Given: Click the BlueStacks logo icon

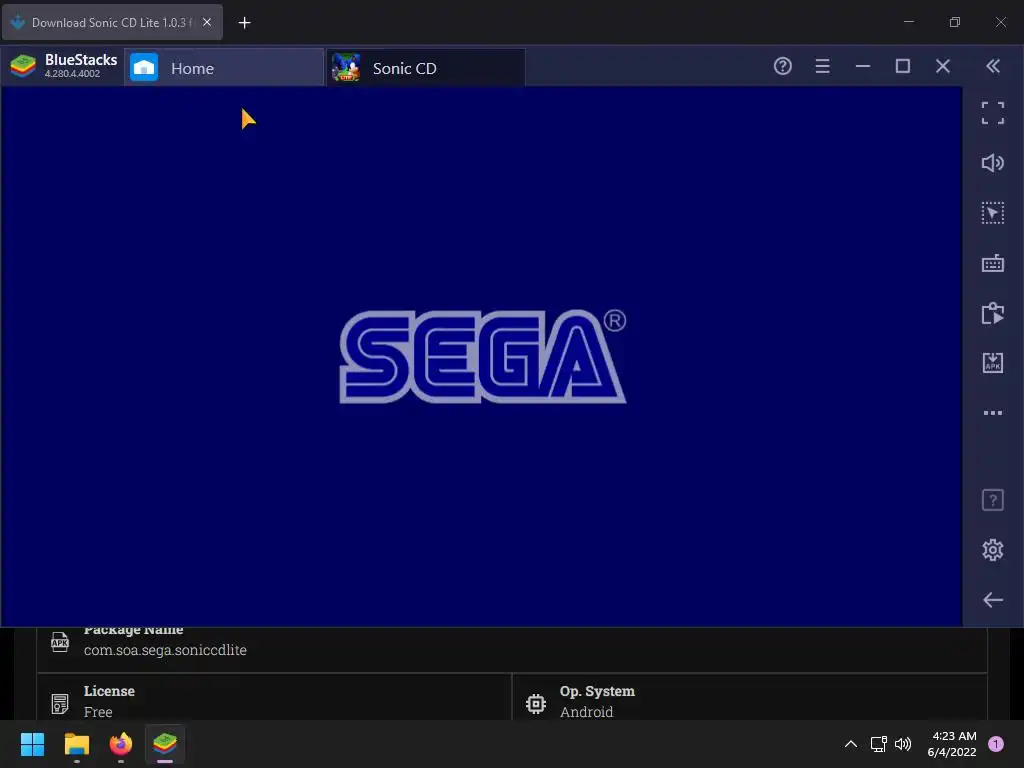Looking at the screenshot, I should [x=23, y=66].
